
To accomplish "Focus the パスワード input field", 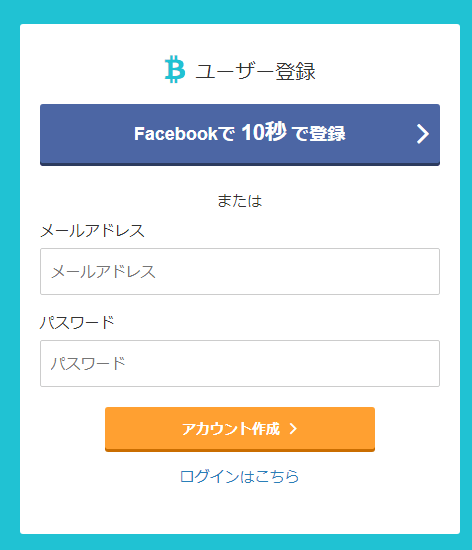I will pyautogui.click(x=240, y=363).
